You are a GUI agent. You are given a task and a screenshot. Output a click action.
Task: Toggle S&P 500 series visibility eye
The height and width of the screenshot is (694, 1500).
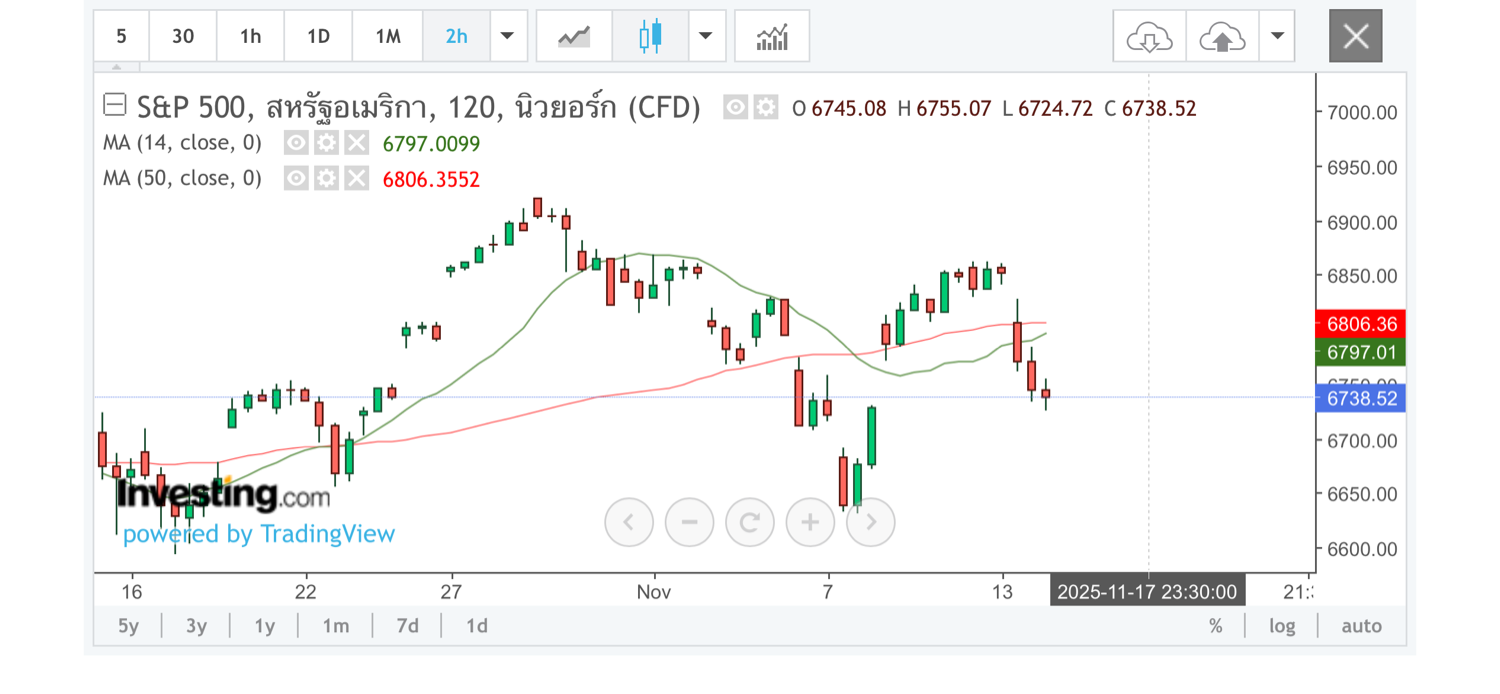click(737, 108)
